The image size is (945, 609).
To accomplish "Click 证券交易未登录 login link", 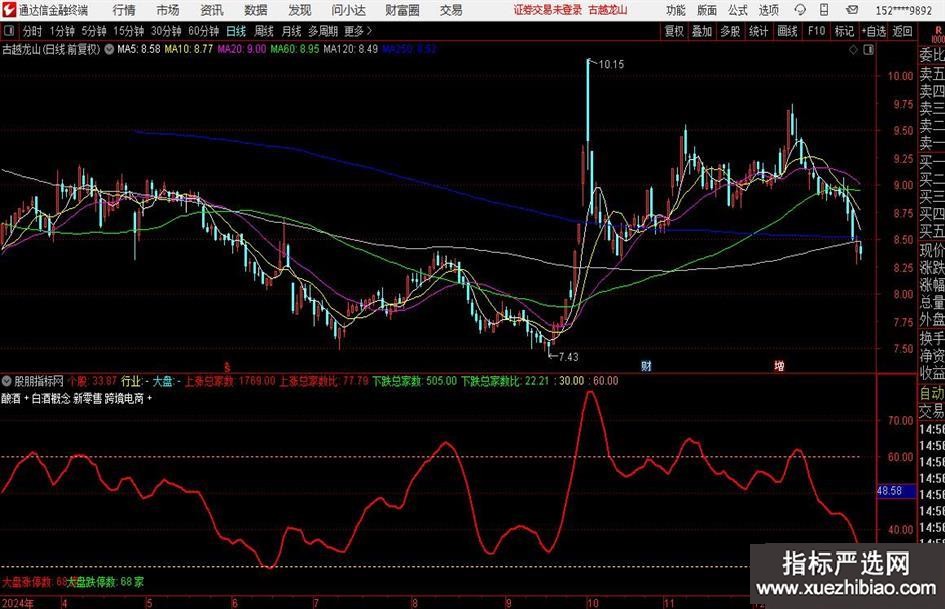I will (548, 10).
